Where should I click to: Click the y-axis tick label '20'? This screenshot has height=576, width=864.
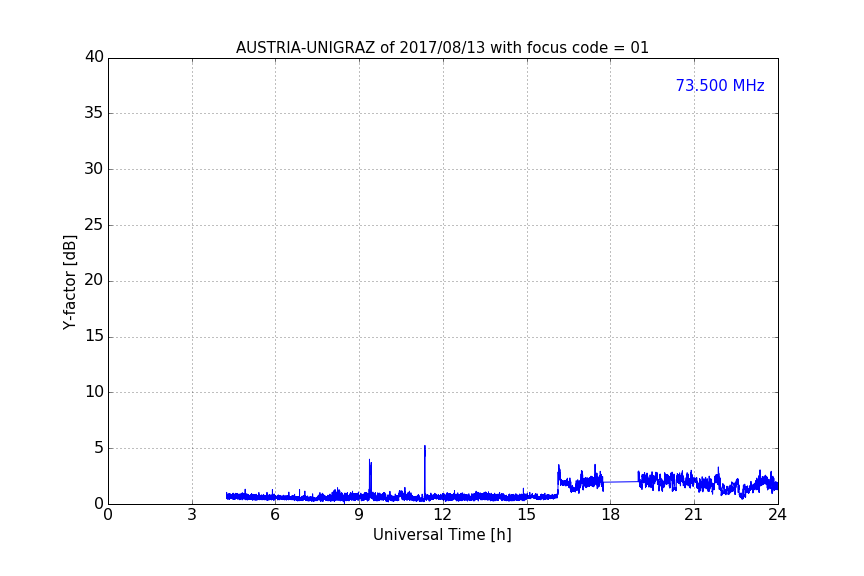tap(94, 280)
